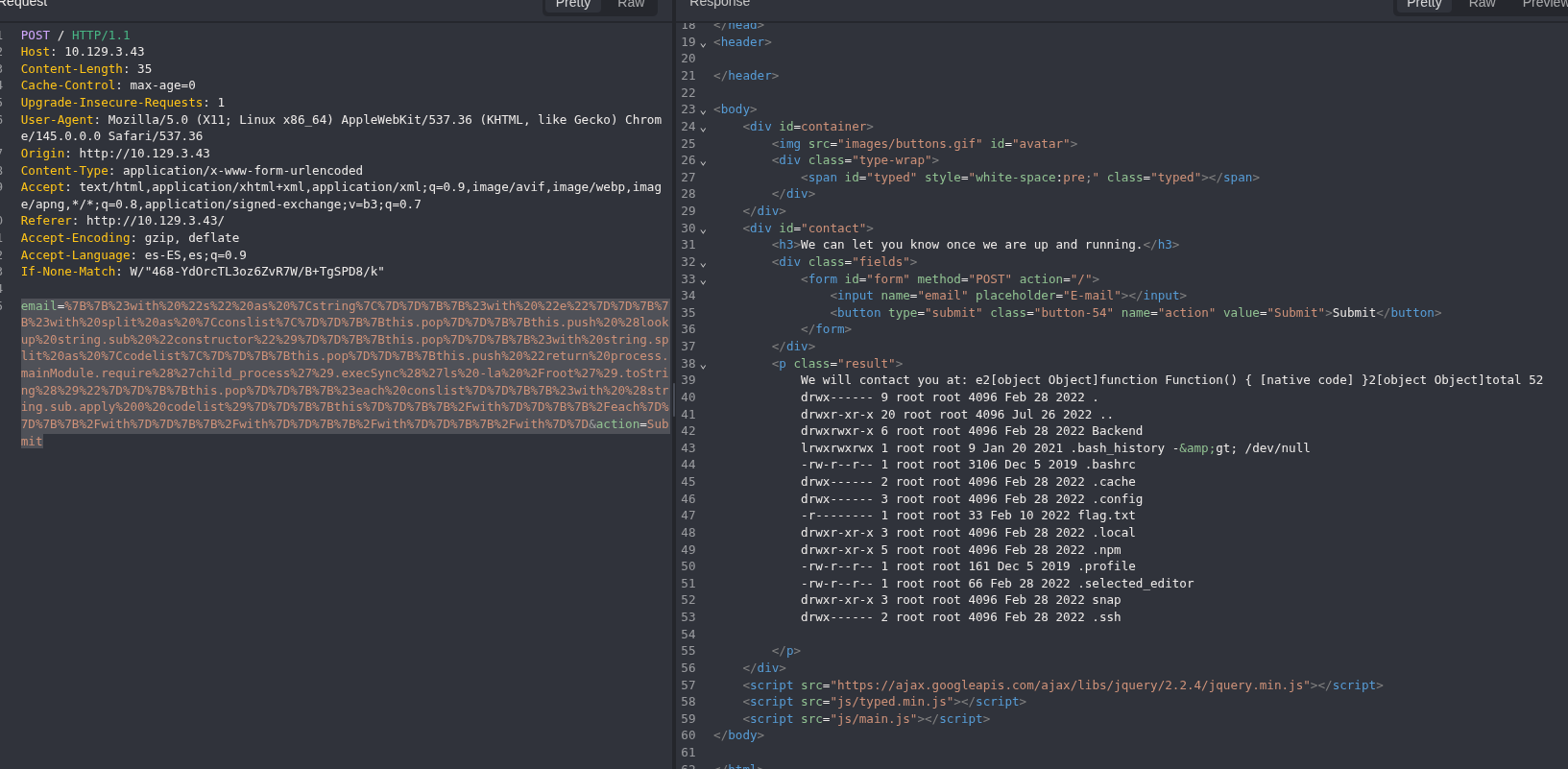Viewport: 1568px width, 769px height.
Task: Click the Accept-Language: es-ES header
Action: tap(133, 255)
